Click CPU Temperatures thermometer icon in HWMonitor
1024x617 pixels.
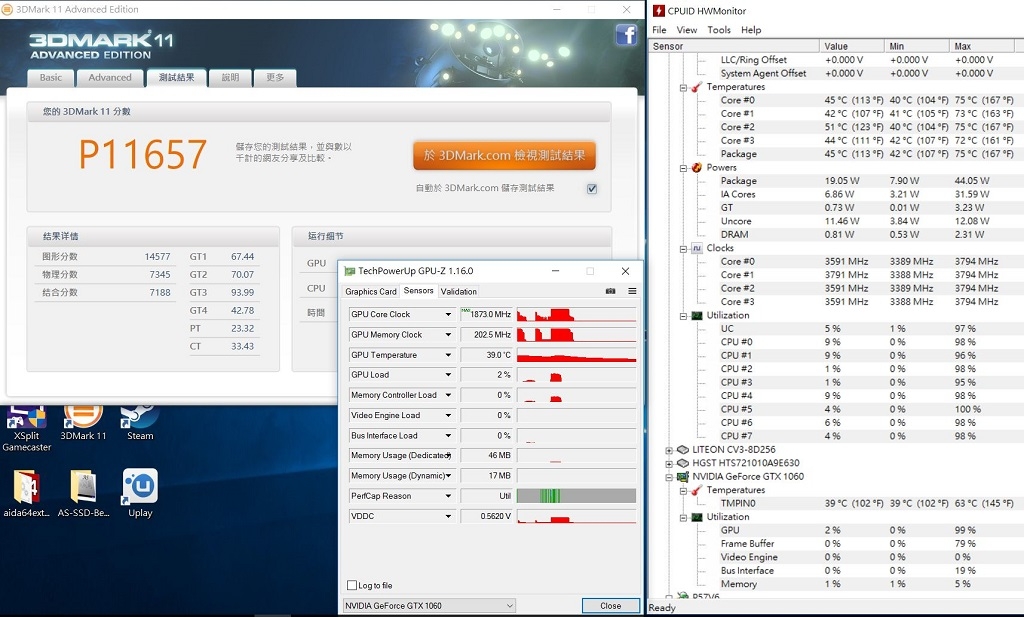click(697, 86)
